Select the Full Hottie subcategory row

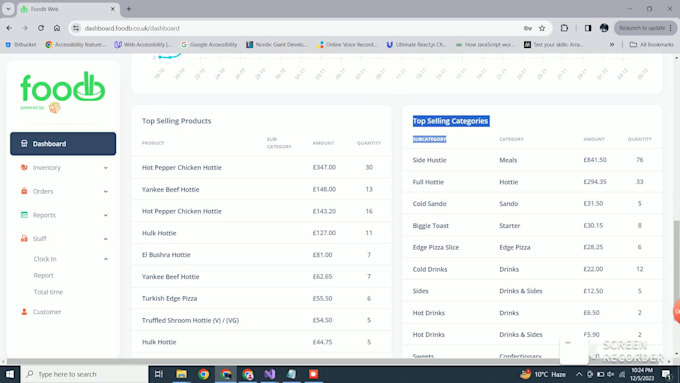point(532,182)
